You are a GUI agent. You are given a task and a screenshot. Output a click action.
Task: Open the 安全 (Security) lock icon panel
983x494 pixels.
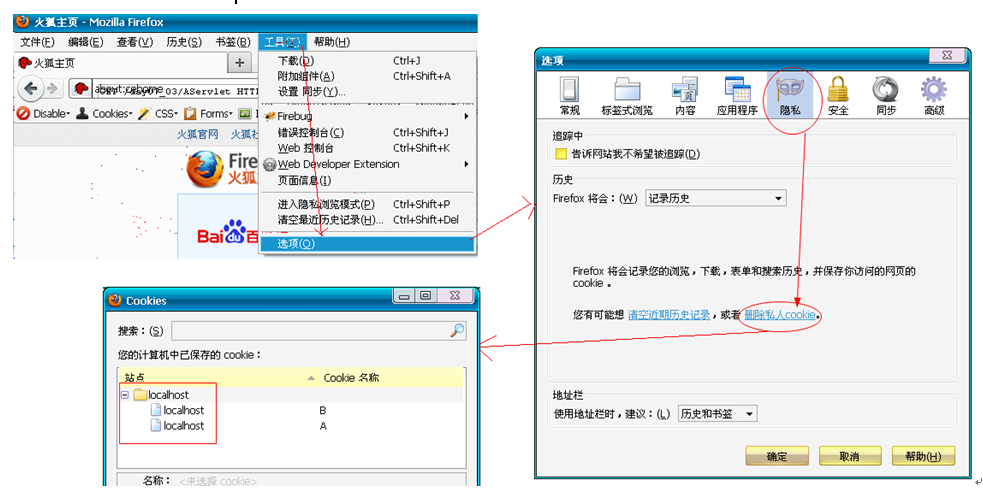click(838, 95)
